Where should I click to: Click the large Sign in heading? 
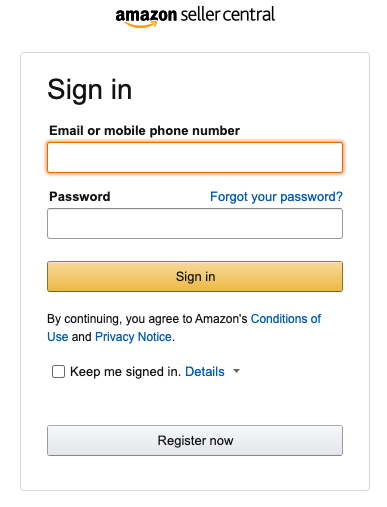pos(90,90)
